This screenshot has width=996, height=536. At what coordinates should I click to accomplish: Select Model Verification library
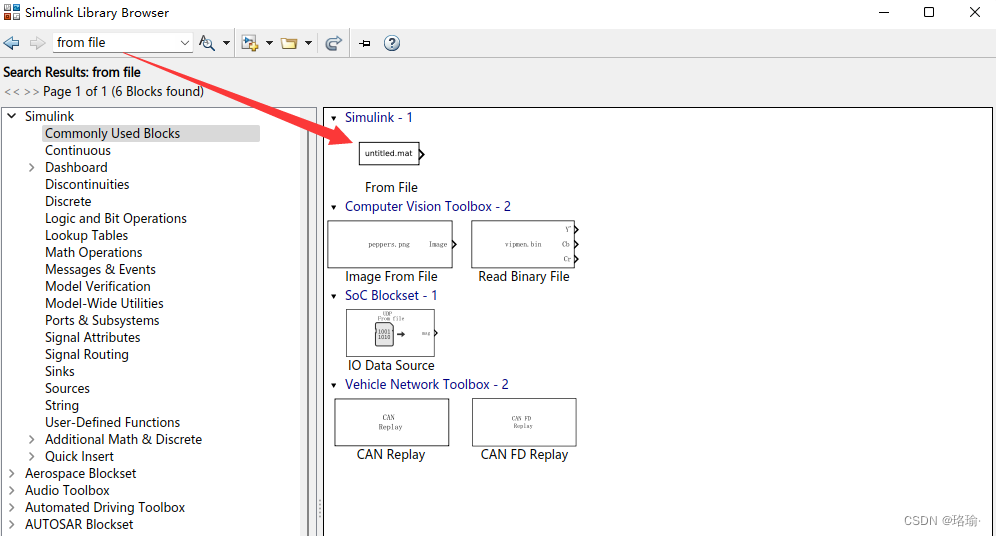pyautogui.click(x=98, y=286)
